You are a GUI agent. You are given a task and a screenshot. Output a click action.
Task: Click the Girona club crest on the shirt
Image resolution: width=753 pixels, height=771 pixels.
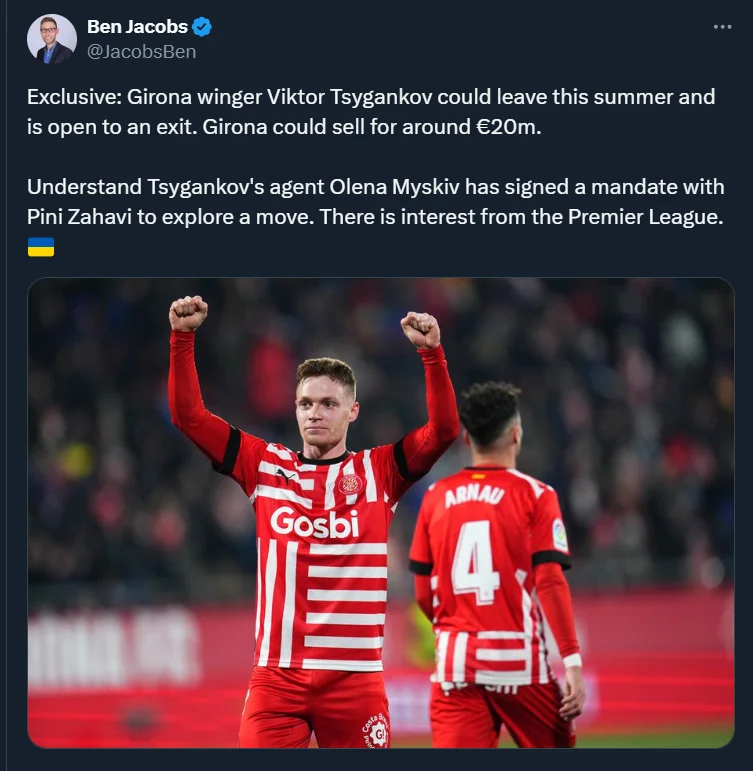pyautogui.click(x=350, y=483)
